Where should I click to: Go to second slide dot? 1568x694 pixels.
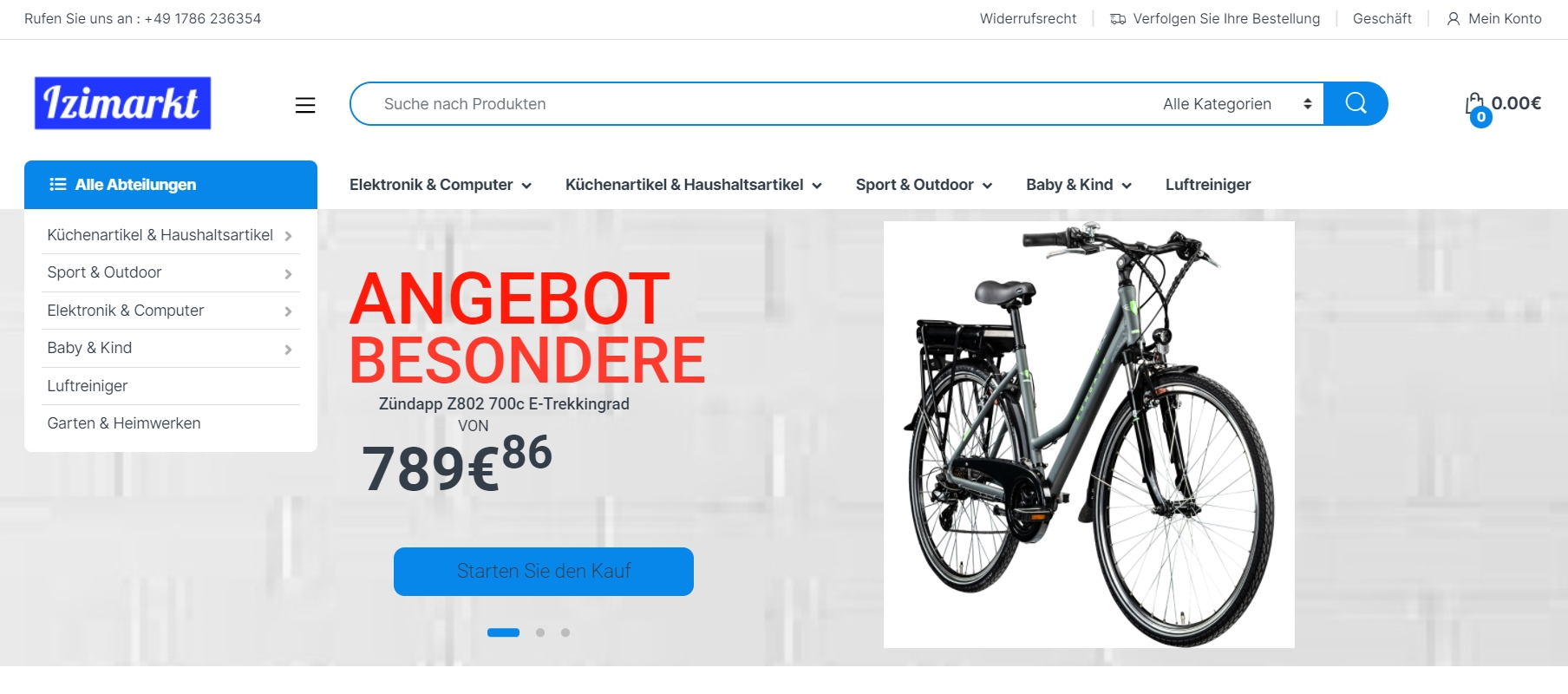540,632
